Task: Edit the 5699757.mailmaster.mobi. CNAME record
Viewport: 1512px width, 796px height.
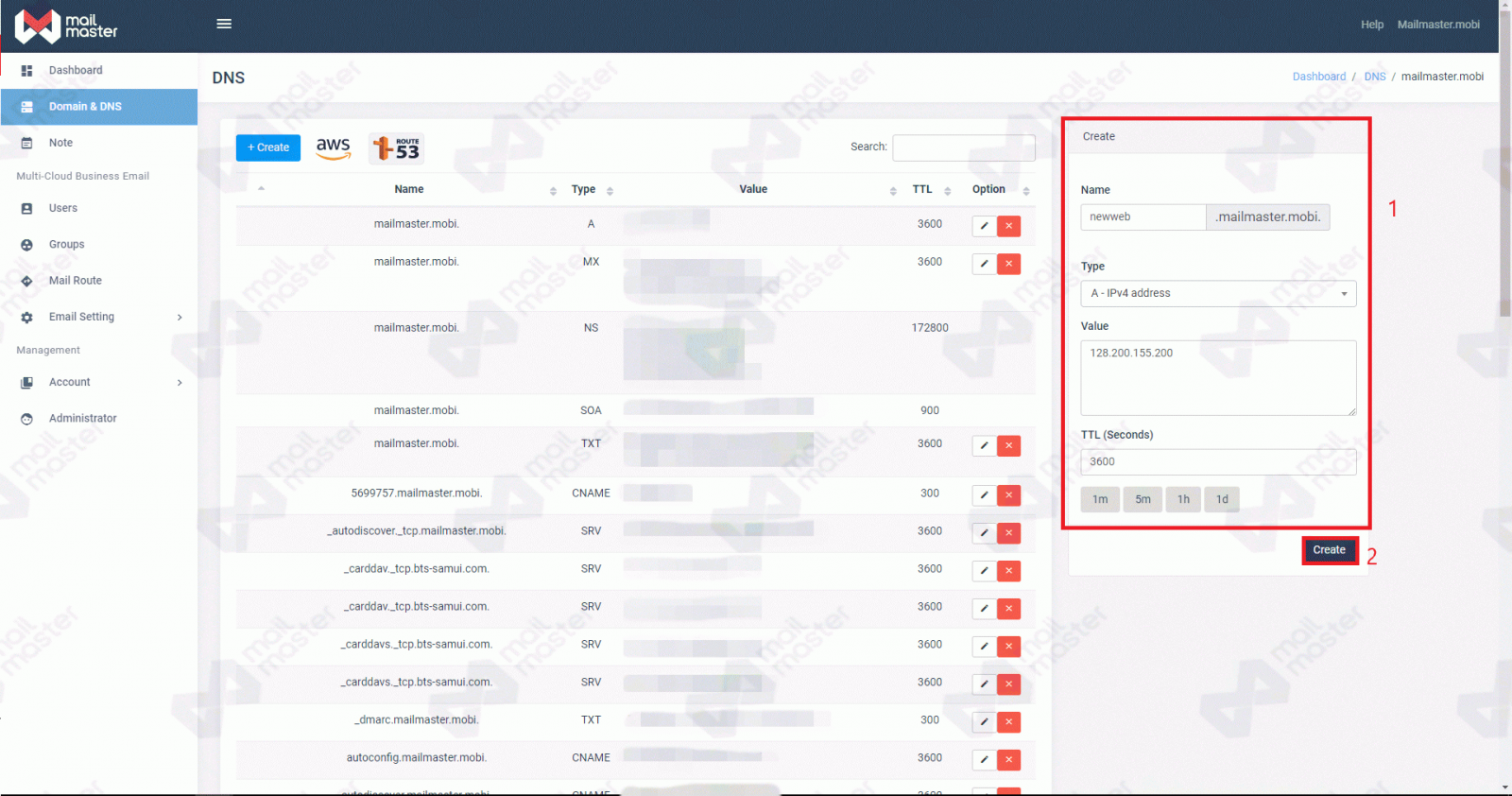Action: coord(984,495)
